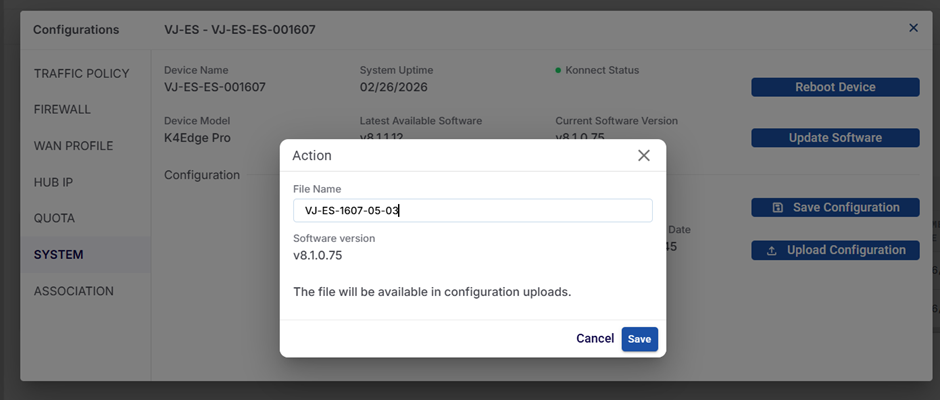Image resolution: width=940 pixels, height=400 pixels.
Task: Select WAN PROFILE in the sidebar
Action: 73,146
